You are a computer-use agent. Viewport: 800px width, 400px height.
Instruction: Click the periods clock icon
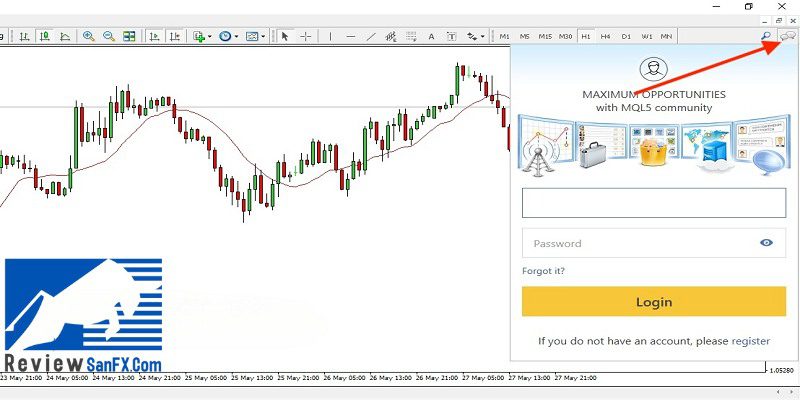[225, 36]
